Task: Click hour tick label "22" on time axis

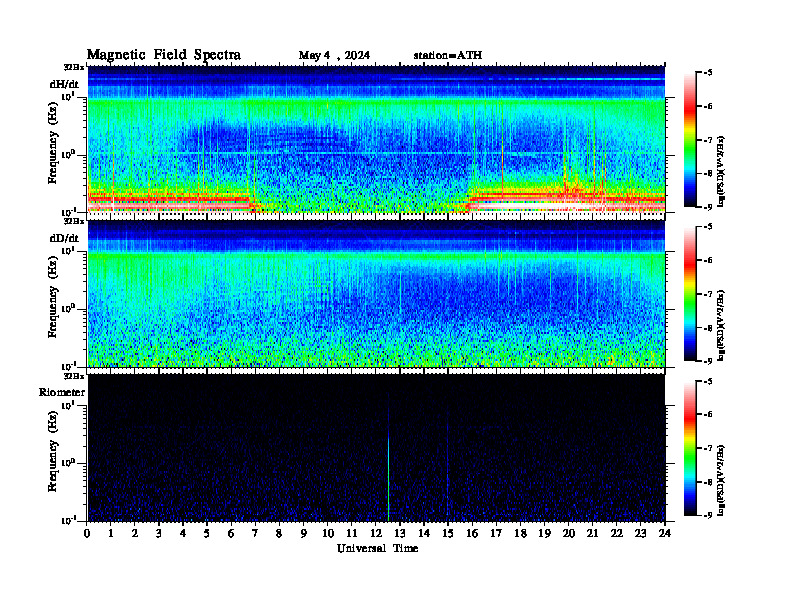Action: coord(616,534)
